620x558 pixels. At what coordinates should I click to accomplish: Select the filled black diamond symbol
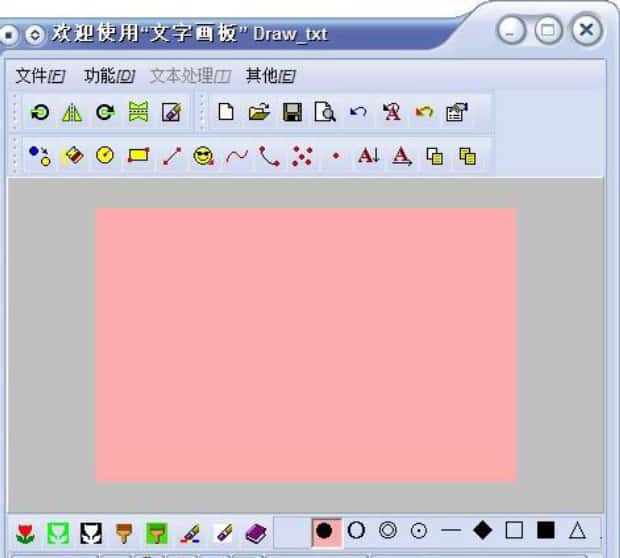(482, 531)
